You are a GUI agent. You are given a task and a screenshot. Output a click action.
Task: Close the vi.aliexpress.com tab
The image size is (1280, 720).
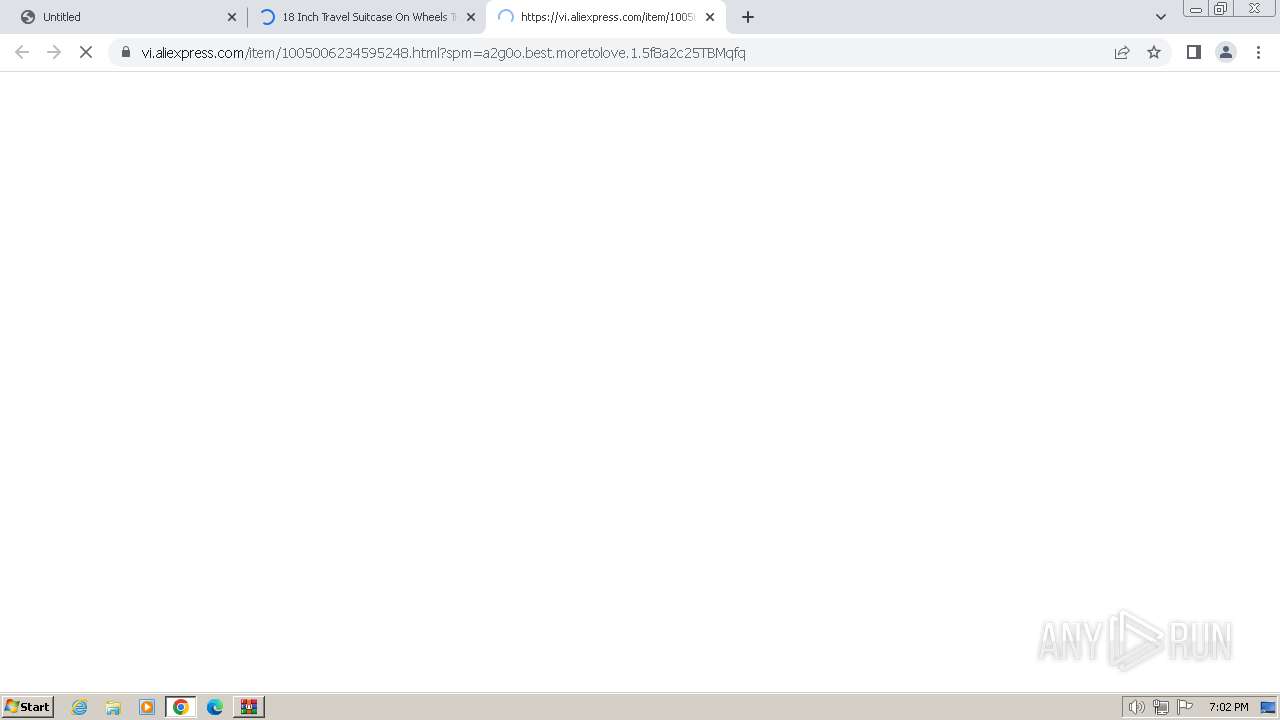pos(710,17)
